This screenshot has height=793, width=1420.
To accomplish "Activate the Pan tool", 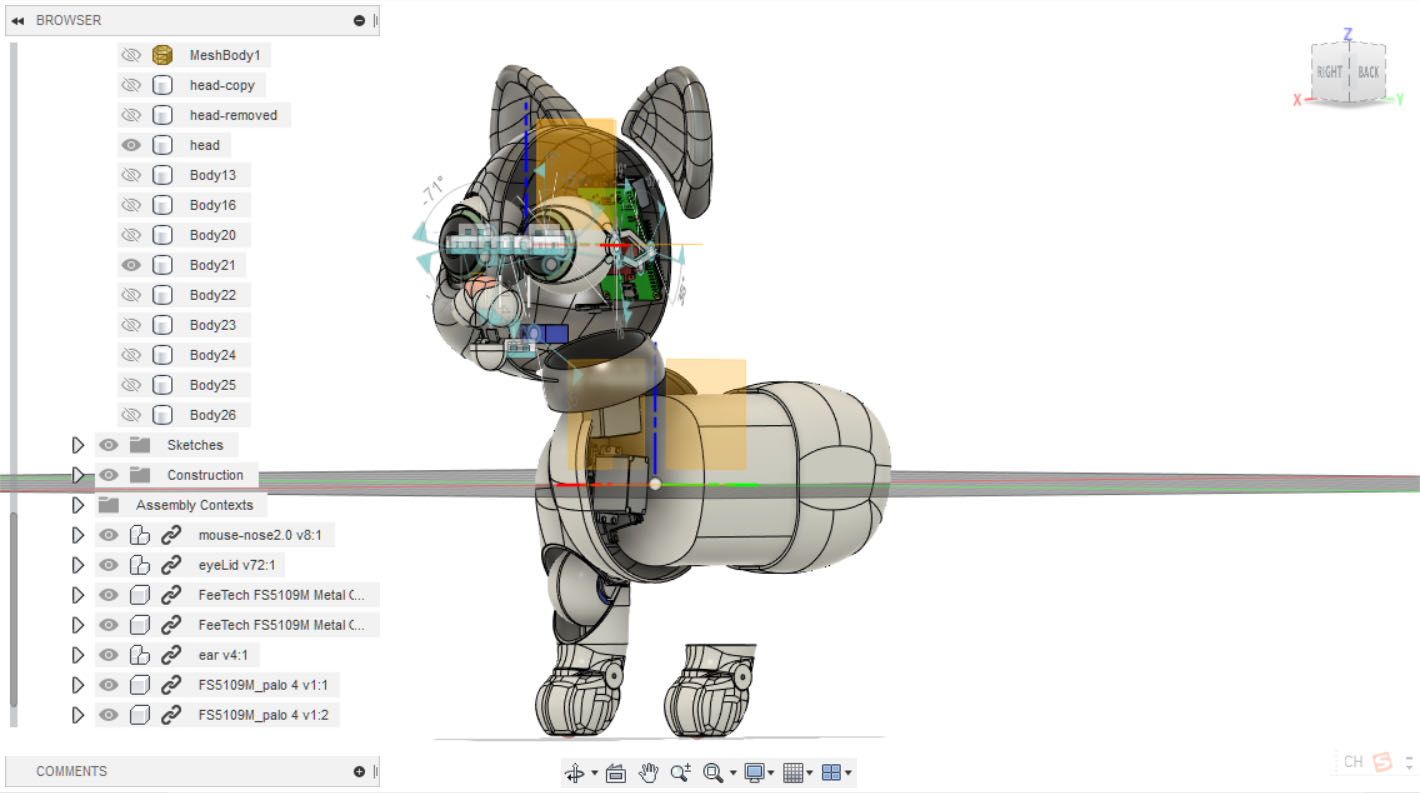I will tap(650, 772).
